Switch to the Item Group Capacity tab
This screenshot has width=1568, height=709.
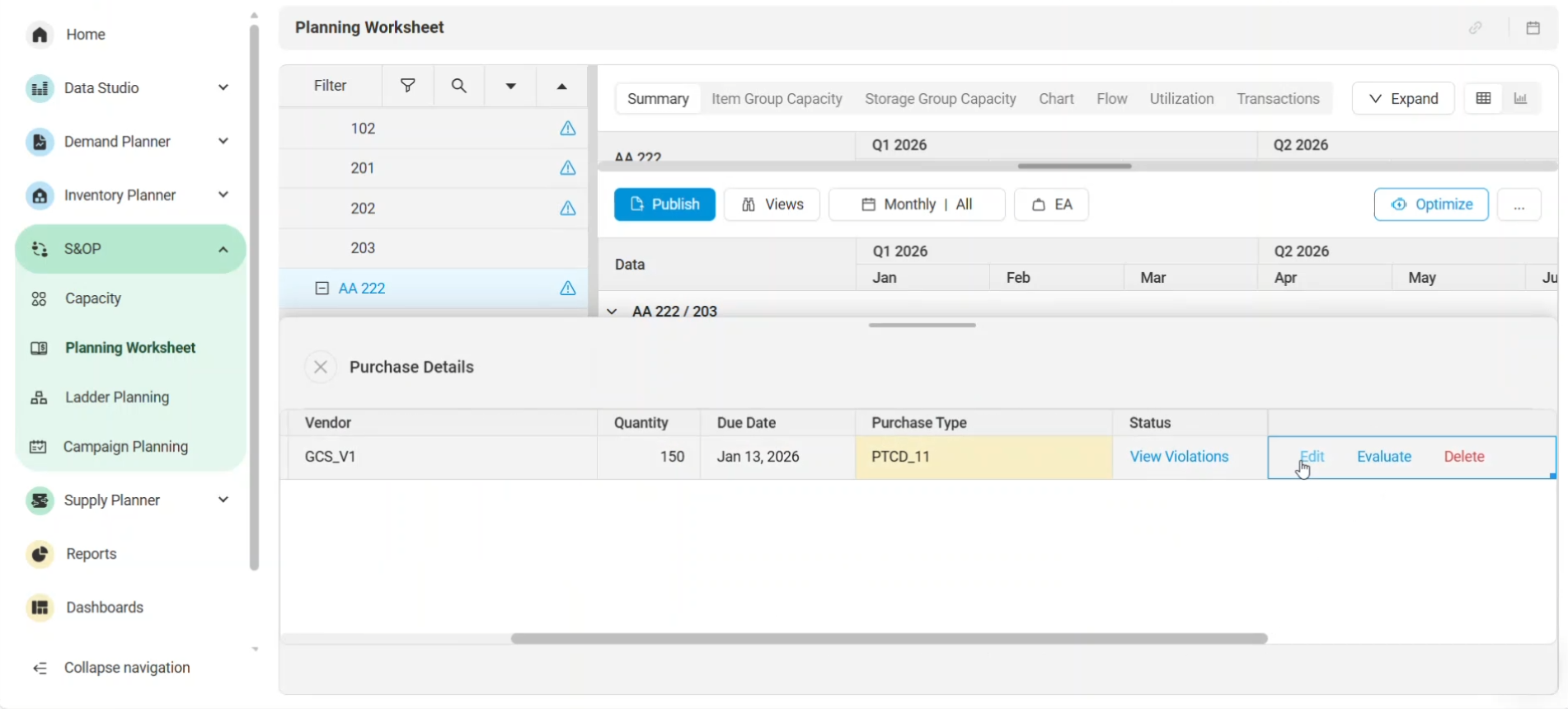[777, 99]
